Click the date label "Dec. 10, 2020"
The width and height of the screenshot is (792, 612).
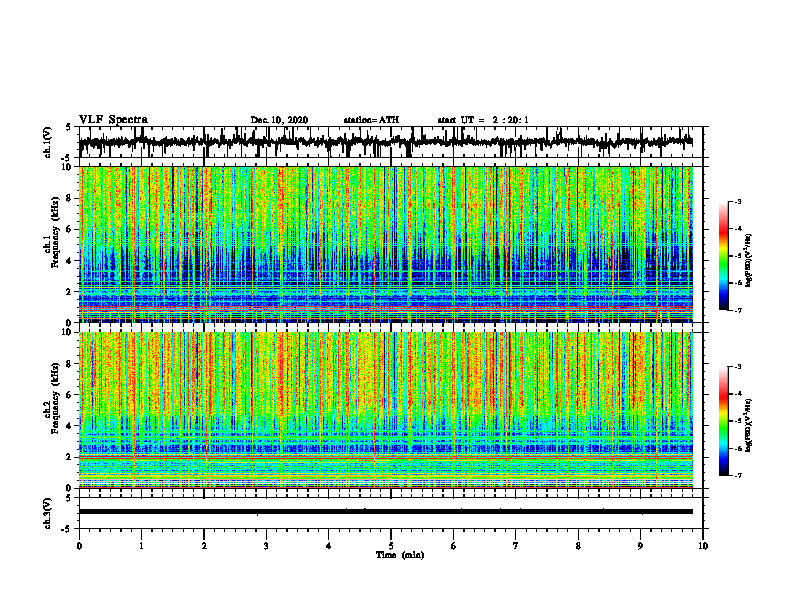(279, 120)
